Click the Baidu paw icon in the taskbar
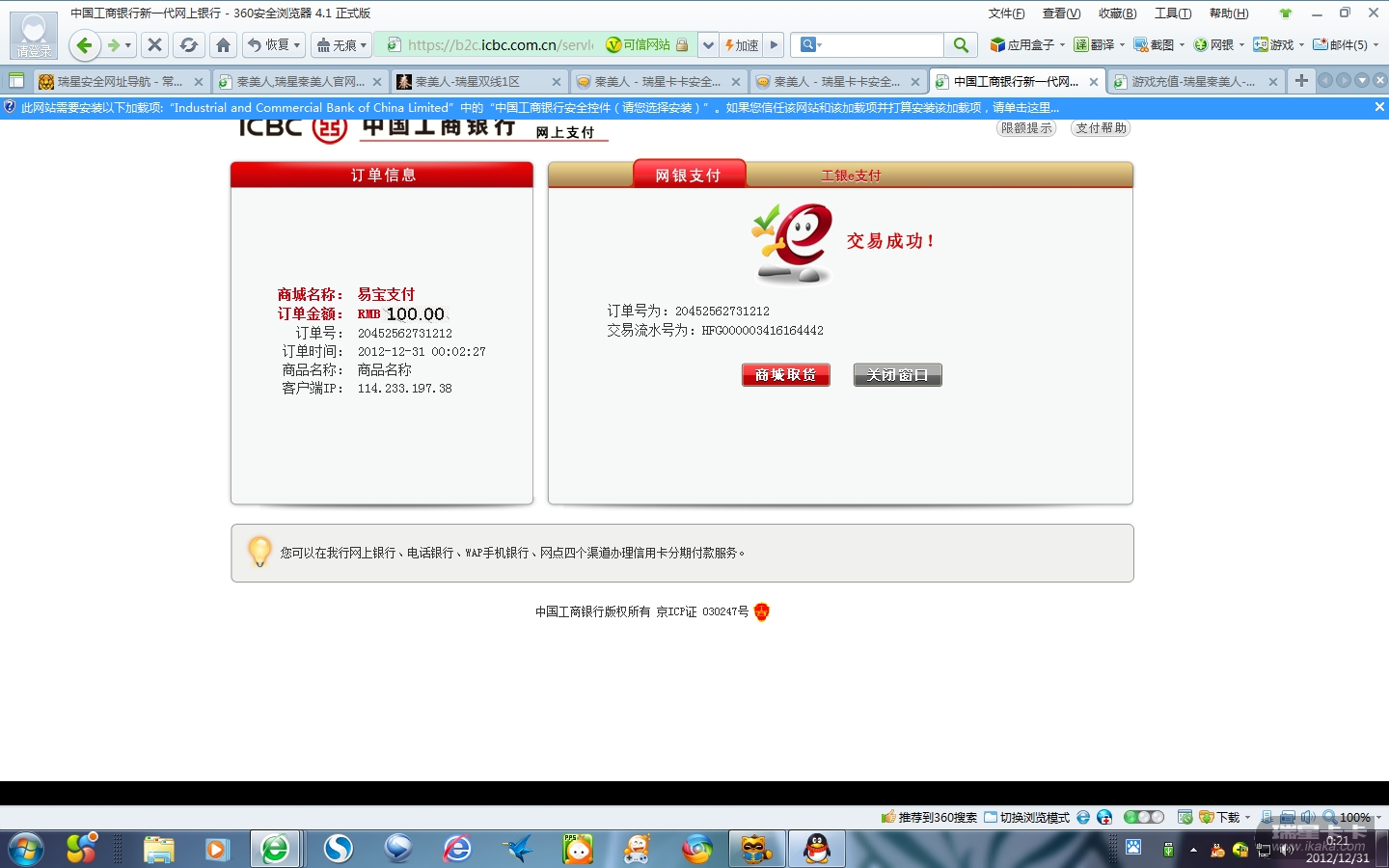 1133,848
